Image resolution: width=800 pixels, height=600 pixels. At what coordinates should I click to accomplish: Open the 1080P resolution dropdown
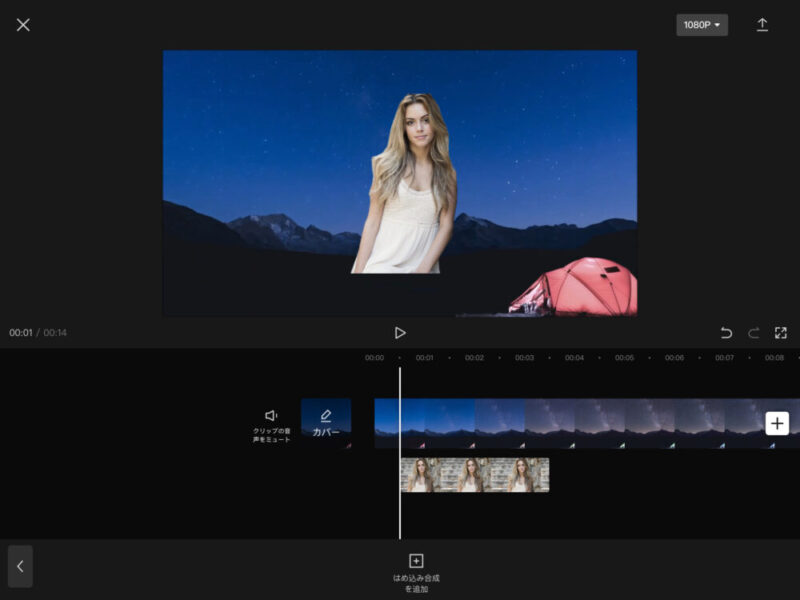click(x=702, y=25)
